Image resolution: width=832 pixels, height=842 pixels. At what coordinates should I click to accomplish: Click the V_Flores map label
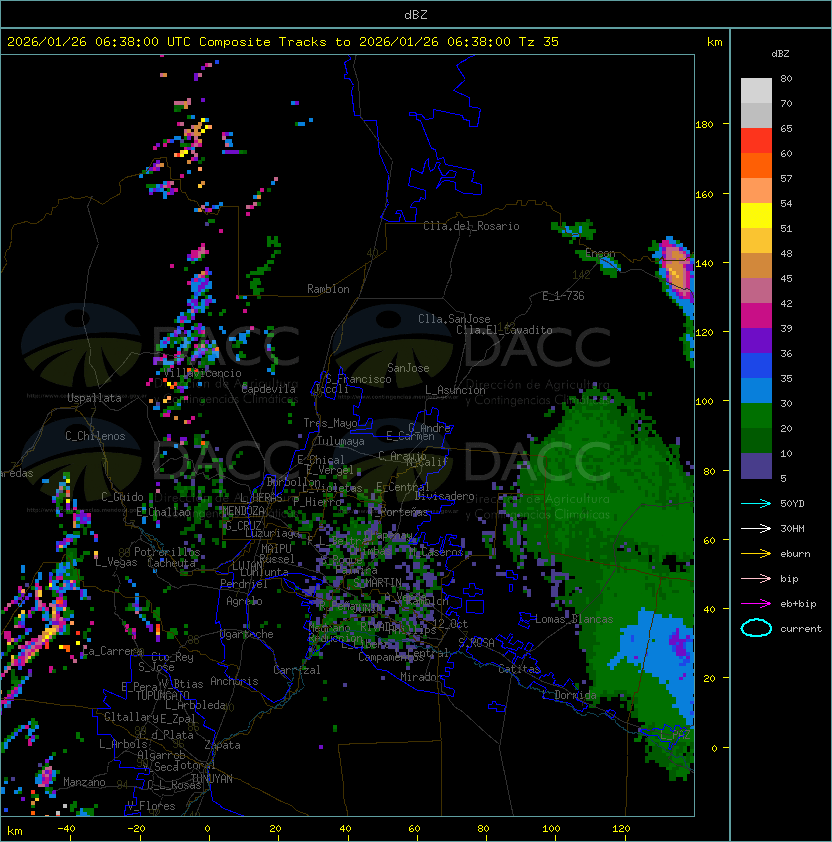151,807
